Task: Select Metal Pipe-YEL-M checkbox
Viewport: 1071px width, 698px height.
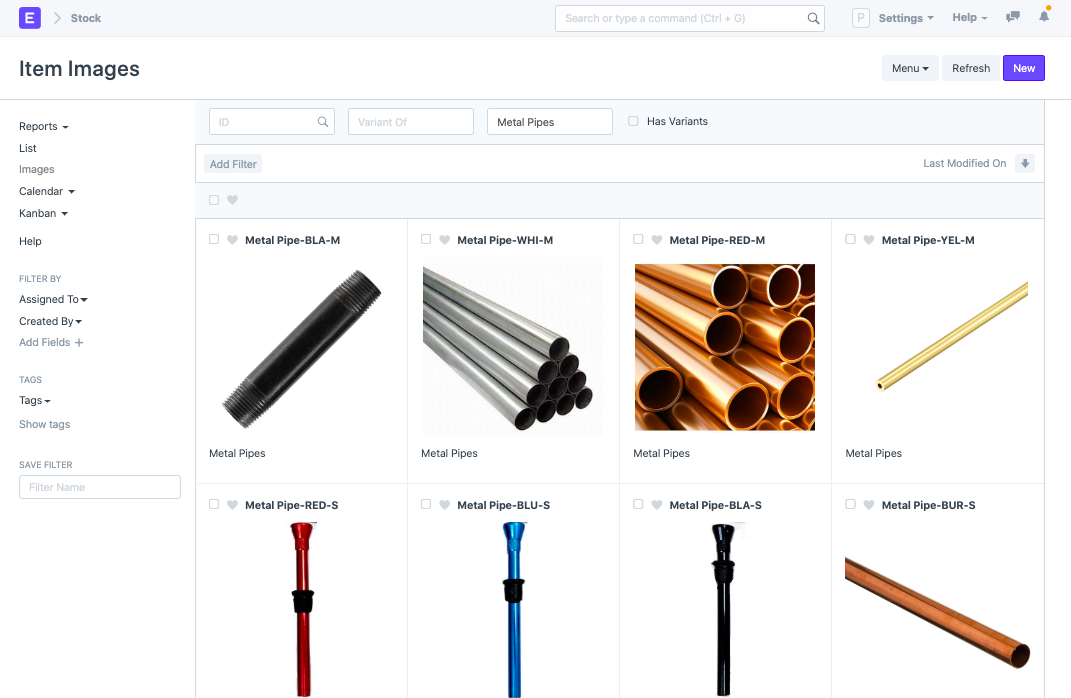Action: tap(850, 239)
